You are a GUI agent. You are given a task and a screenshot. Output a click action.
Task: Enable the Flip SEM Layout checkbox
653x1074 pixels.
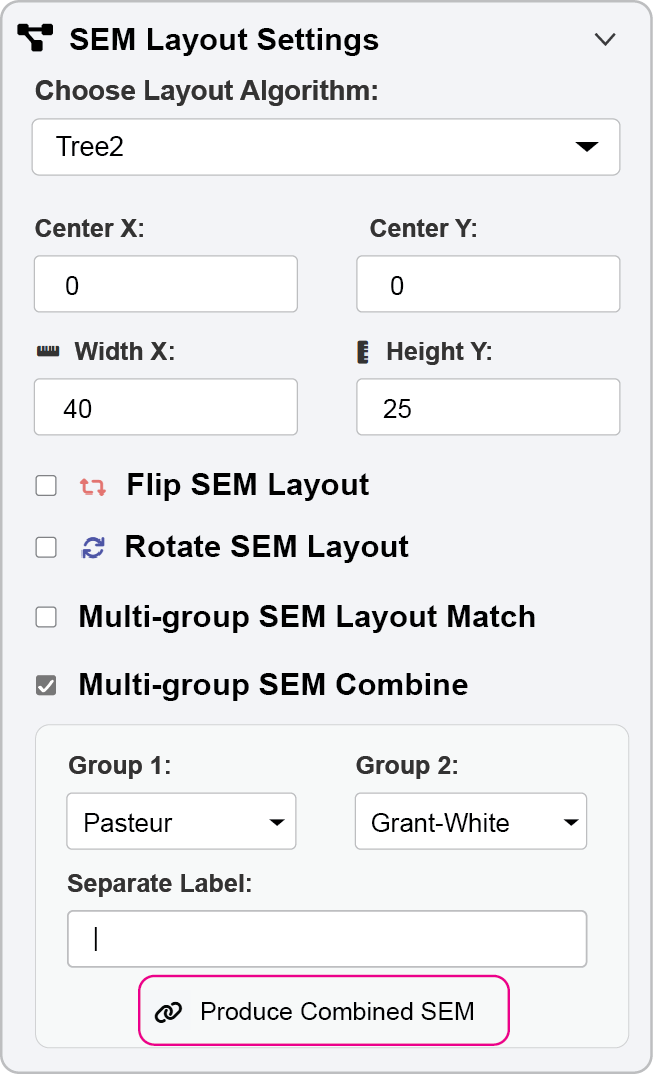[46, 486]
